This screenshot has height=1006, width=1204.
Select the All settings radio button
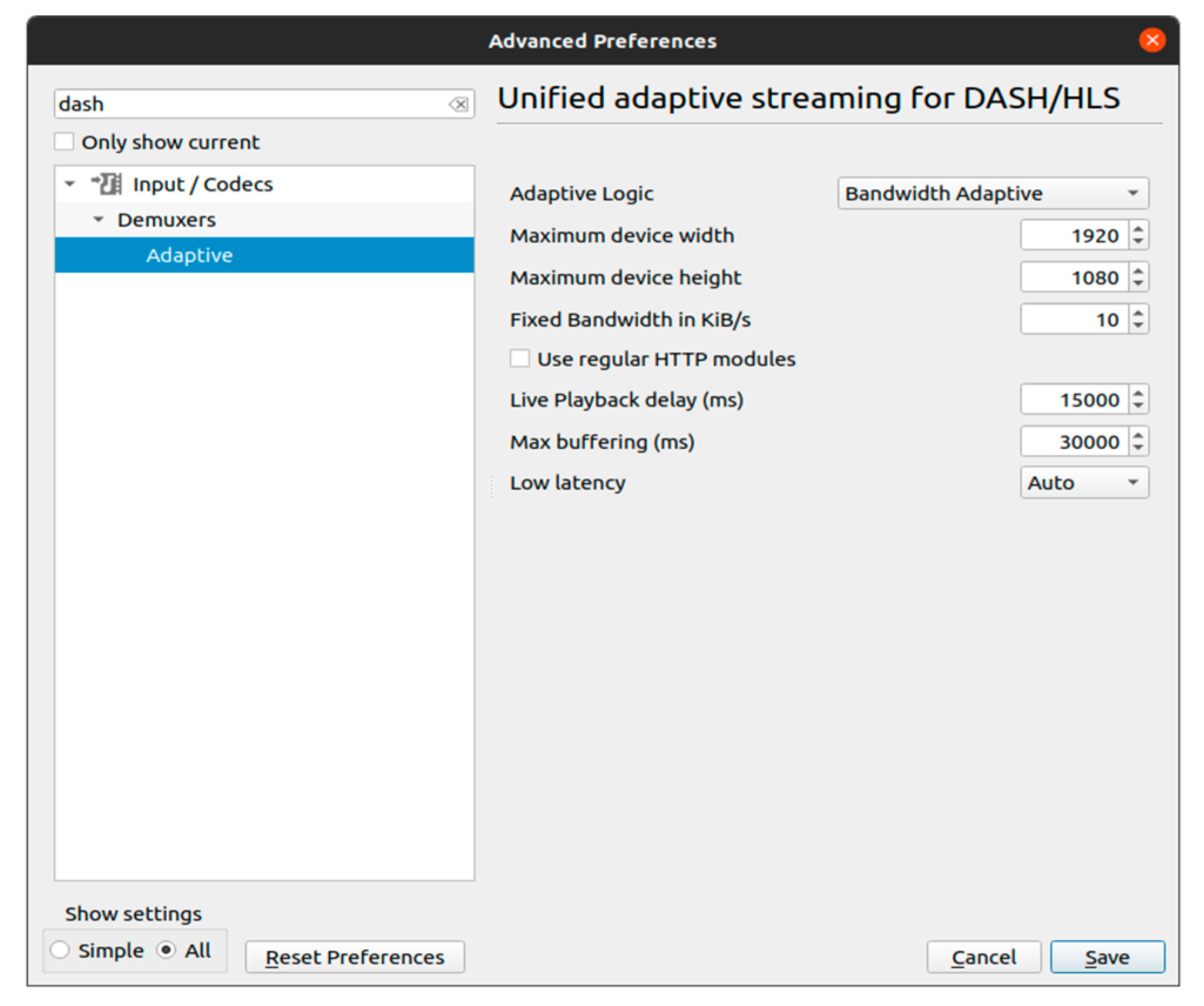[166, 950]
